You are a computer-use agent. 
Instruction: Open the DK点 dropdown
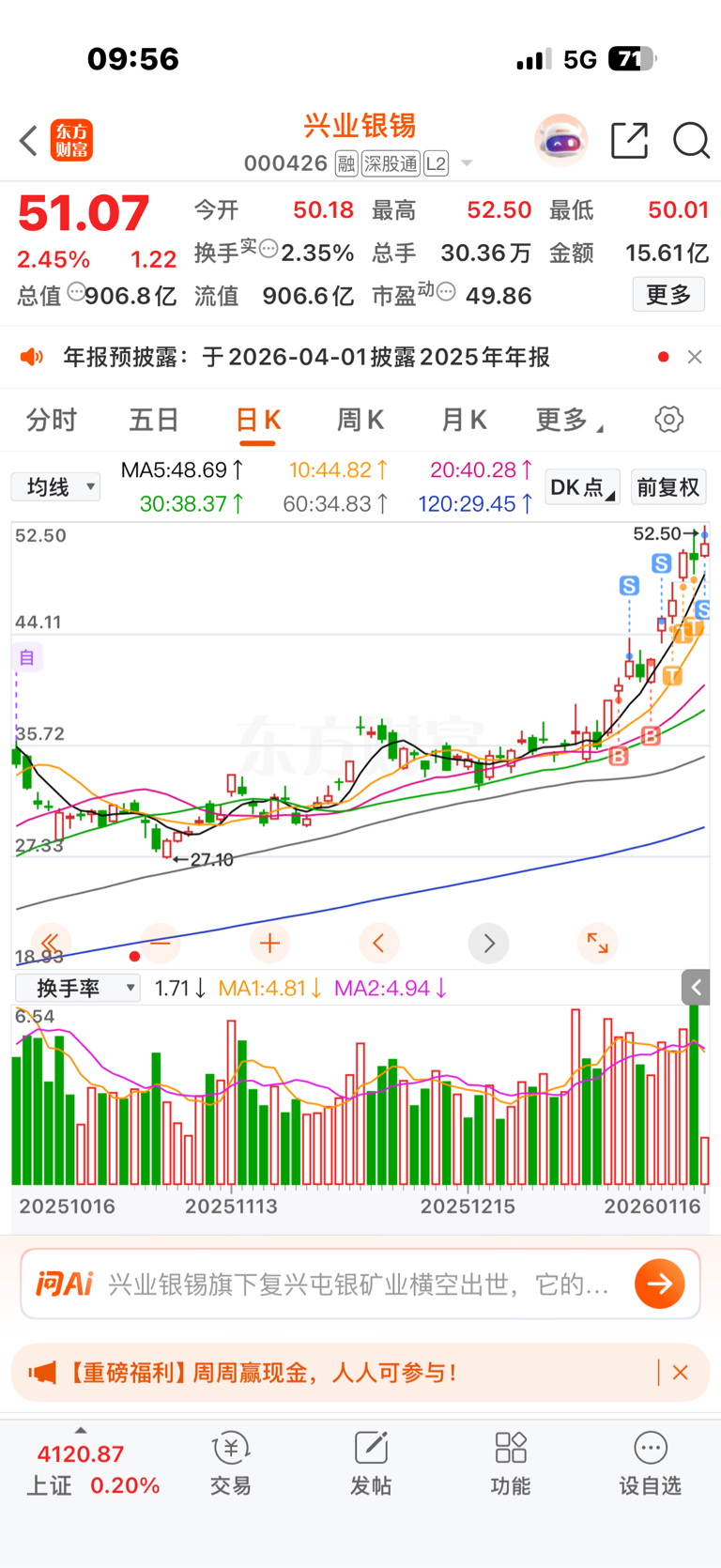(x=582, y=487)
